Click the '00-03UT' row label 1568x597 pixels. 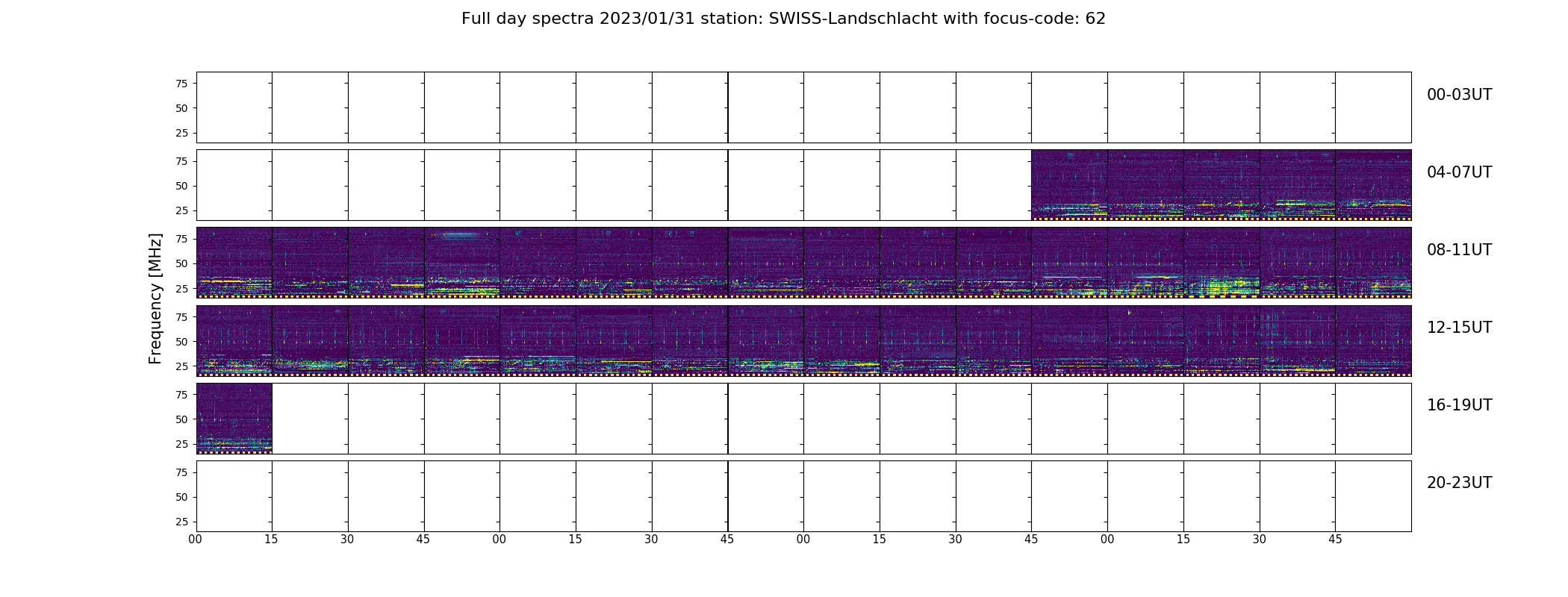click(1459, 95)
